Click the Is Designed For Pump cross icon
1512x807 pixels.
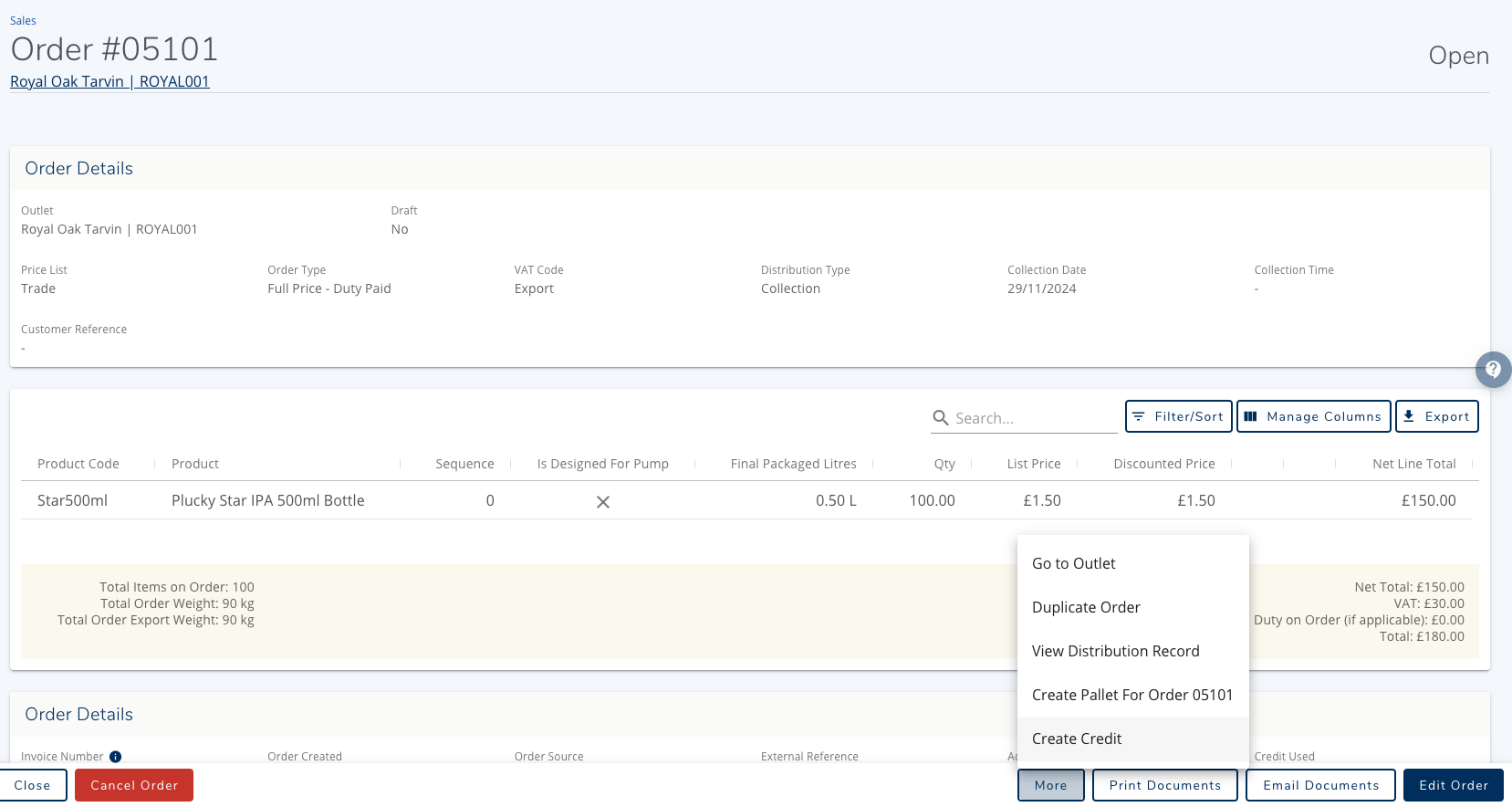[603, 501]
